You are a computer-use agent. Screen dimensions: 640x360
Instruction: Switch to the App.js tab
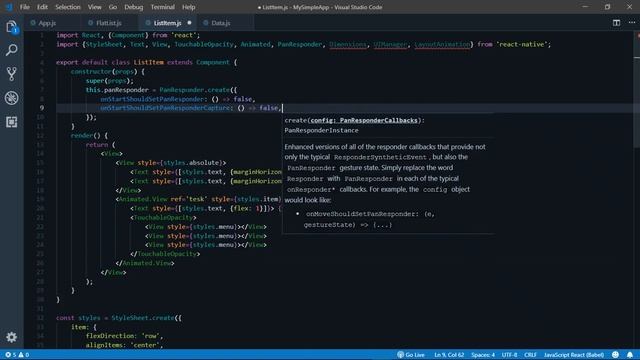point(52,23)
